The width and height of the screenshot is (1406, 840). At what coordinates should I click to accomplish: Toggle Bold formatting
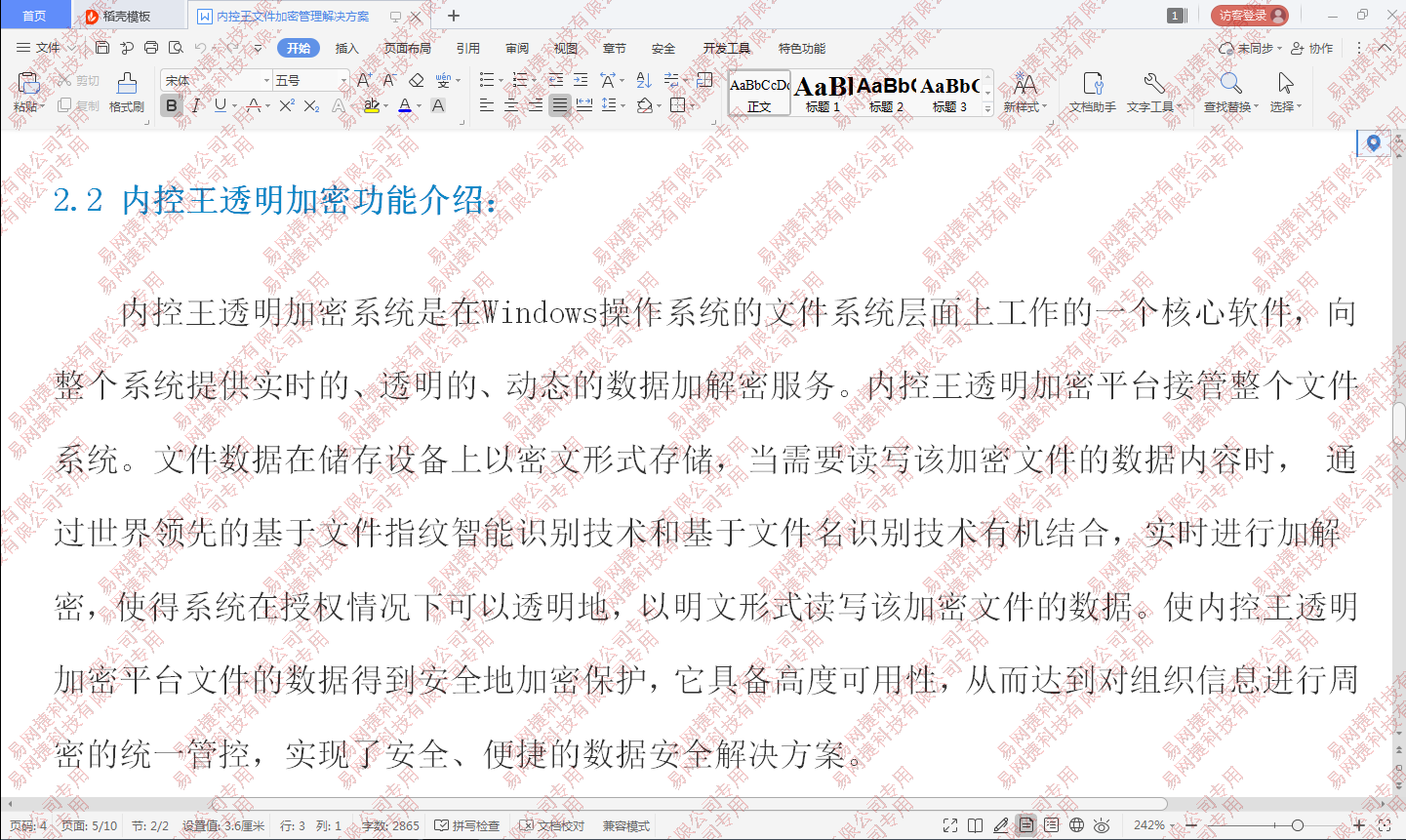click(172, 105)
